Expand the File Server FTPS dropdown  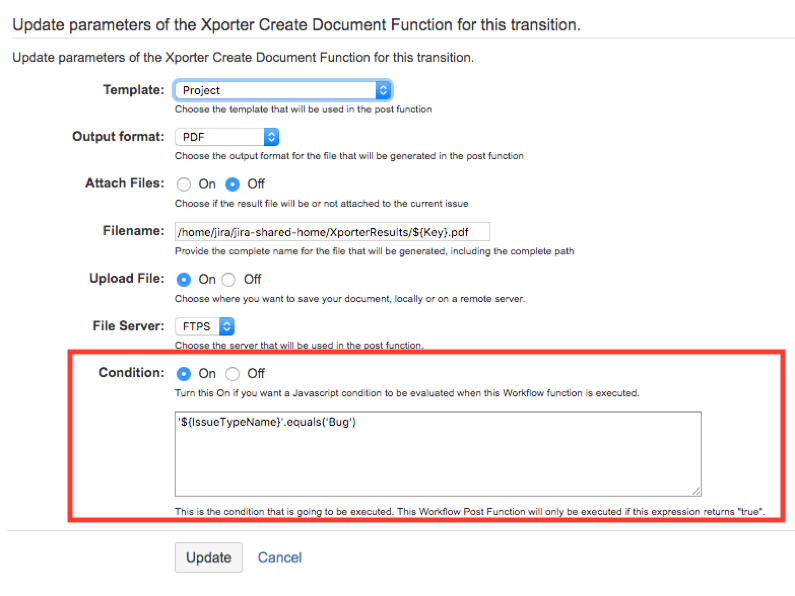tap(205, 326)
